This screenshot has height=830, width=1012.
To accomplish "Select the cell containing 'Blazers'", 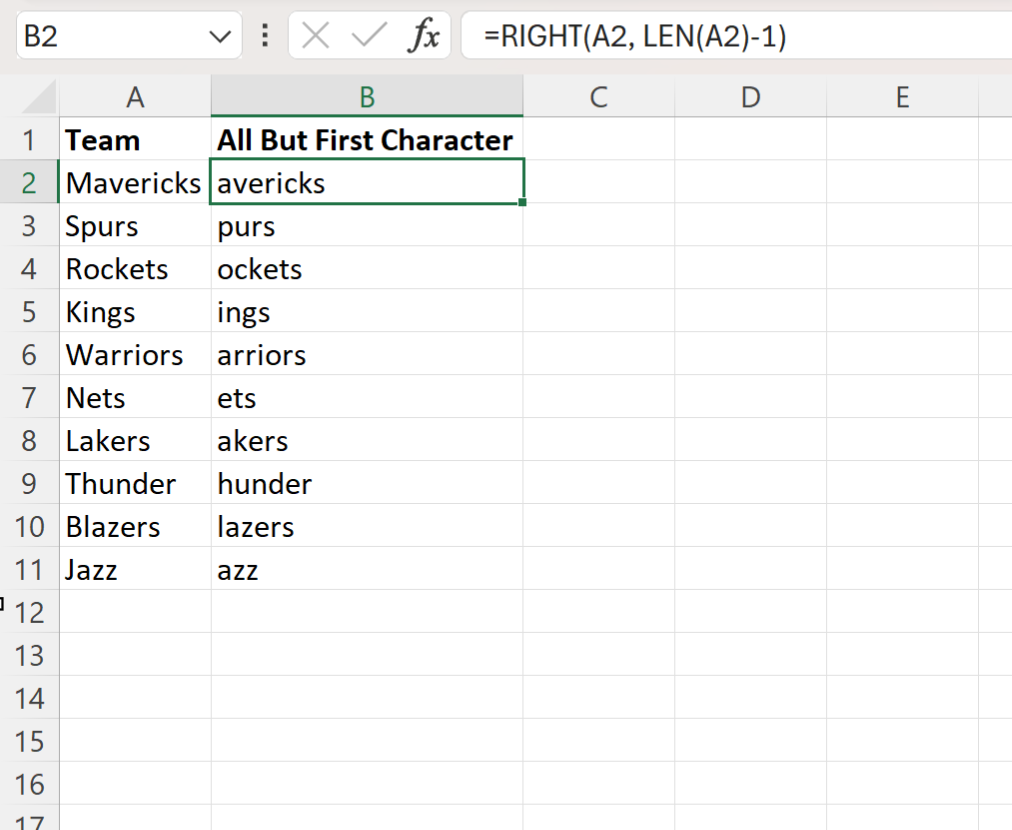I will coord(135,526).
